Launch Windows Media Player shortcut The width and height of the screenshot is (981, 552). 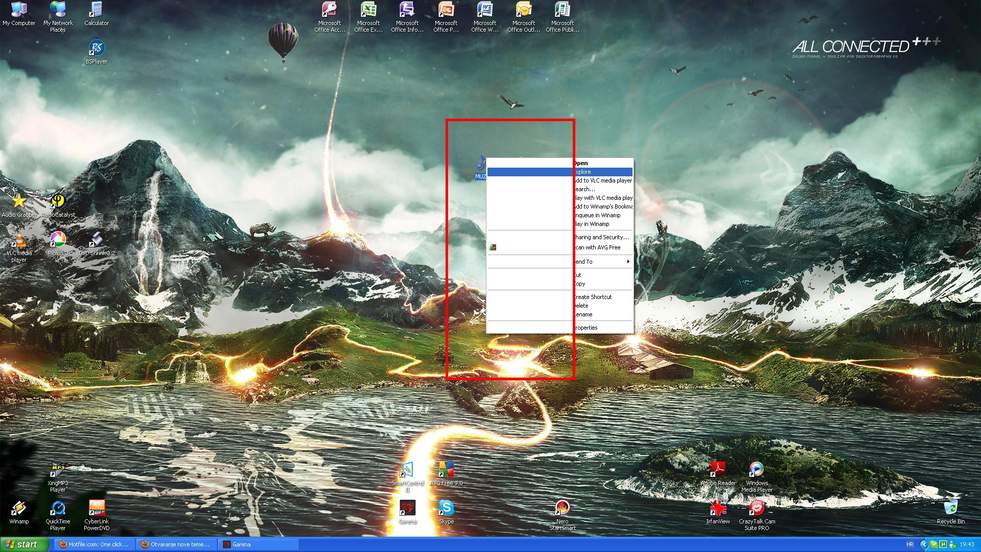[756, 477]
